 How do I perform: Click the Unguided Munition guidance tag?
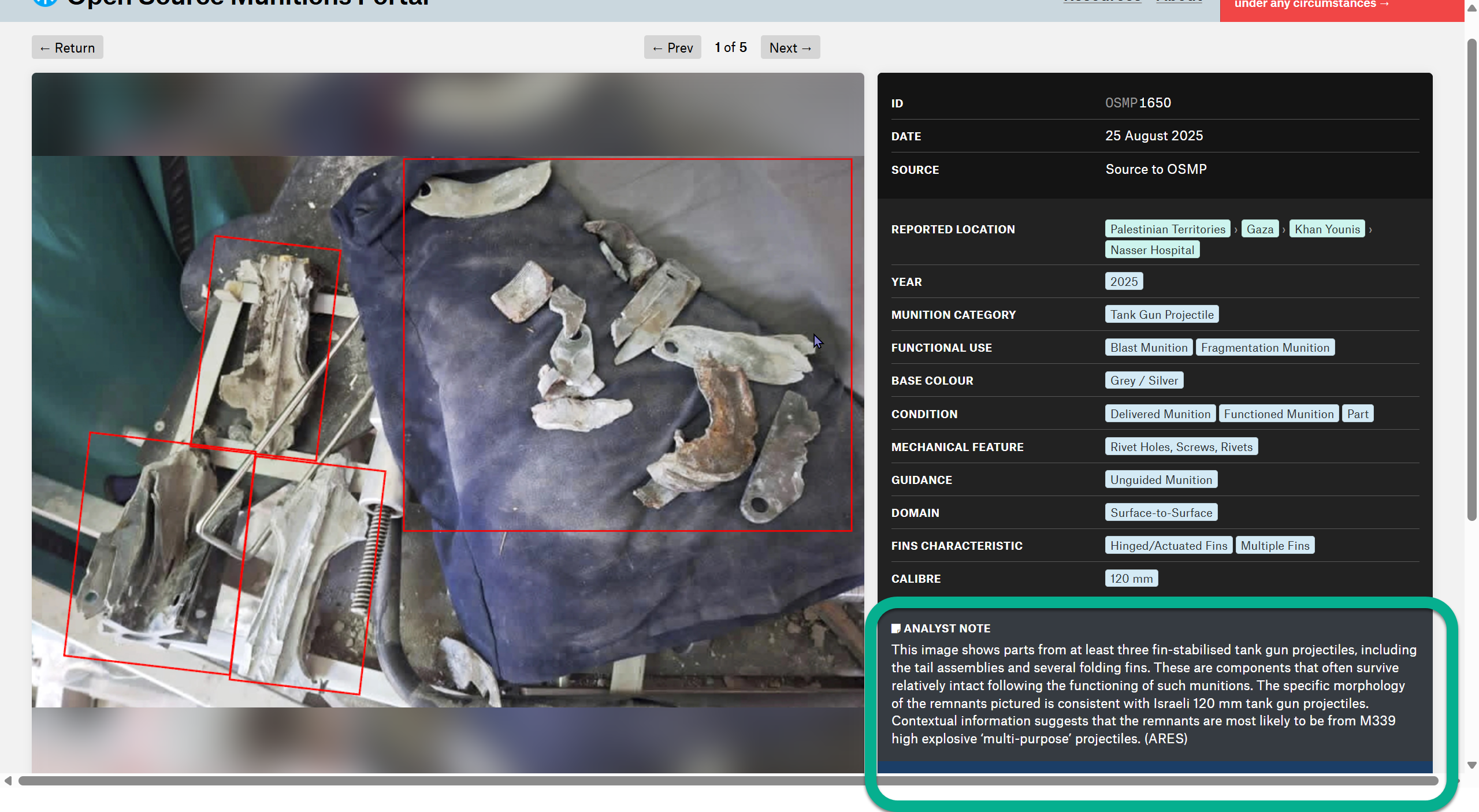click(x=1161, y=480)
